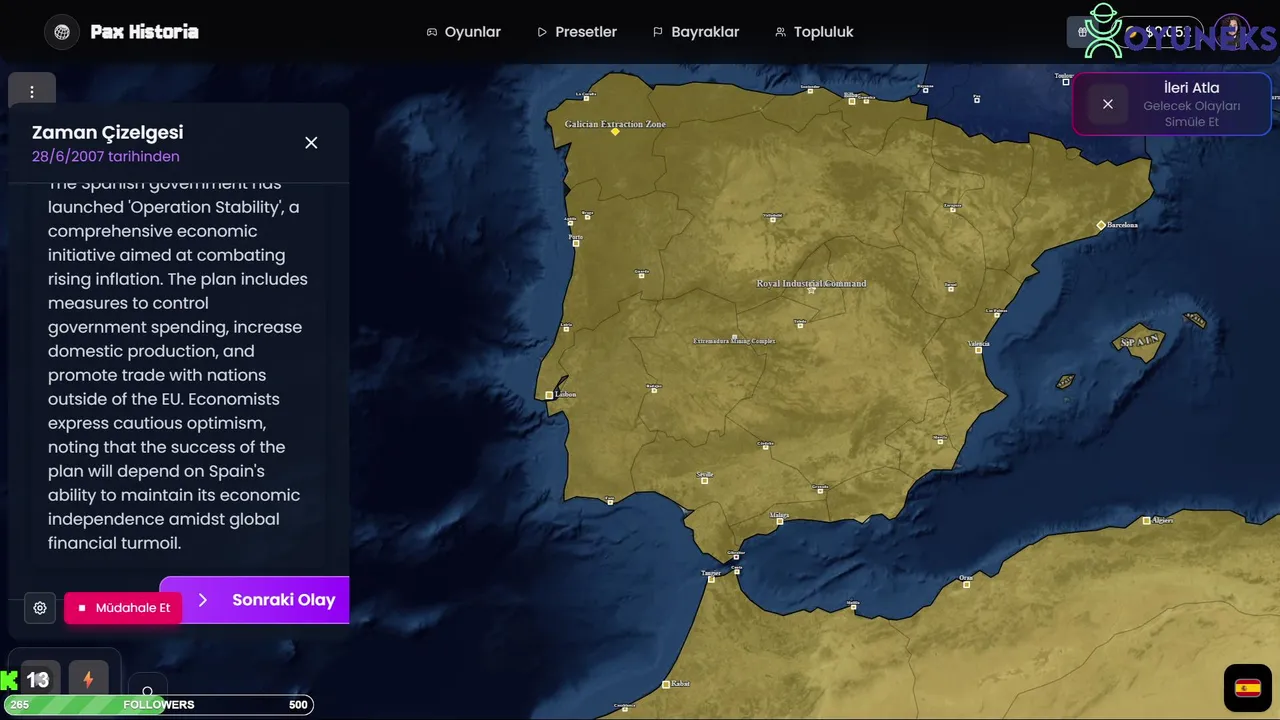Image resolution: width=1280 pixels, height=720 pixels.
Task: Select the Extremadura Mining Complex marker
Action: [734, 337]
